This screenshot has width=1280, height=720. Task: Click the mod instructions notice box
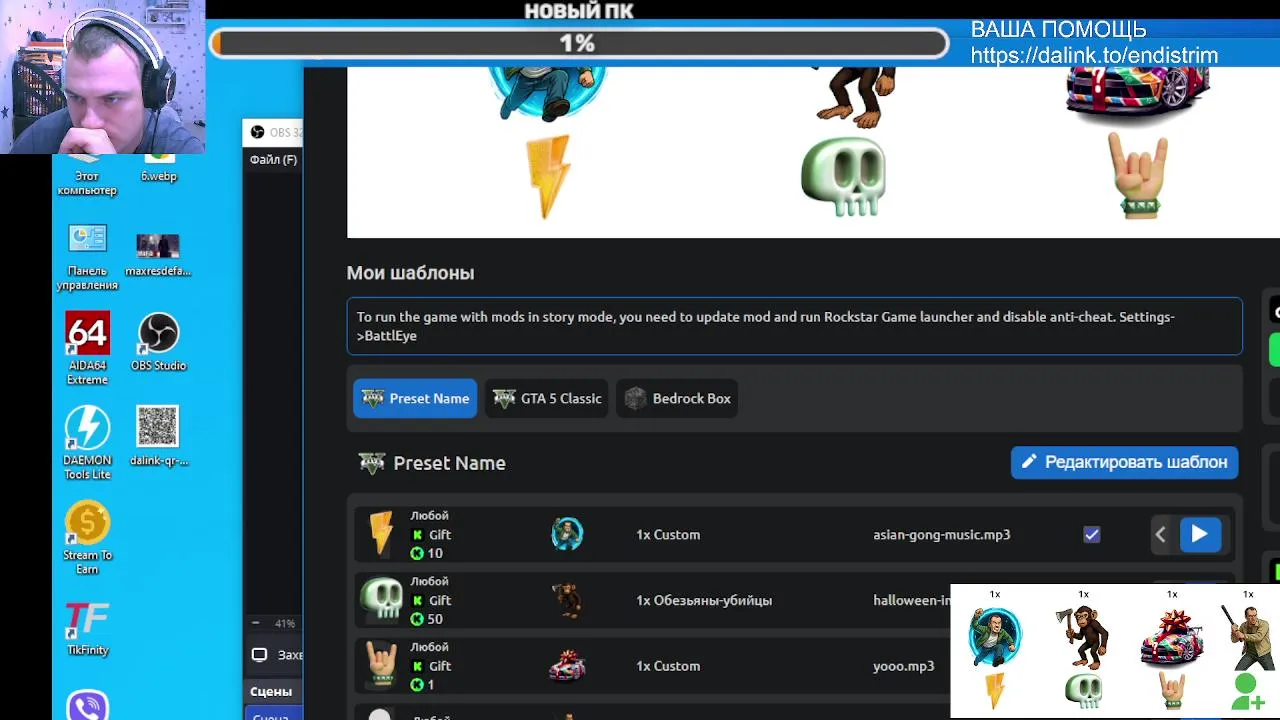(795, 326)
